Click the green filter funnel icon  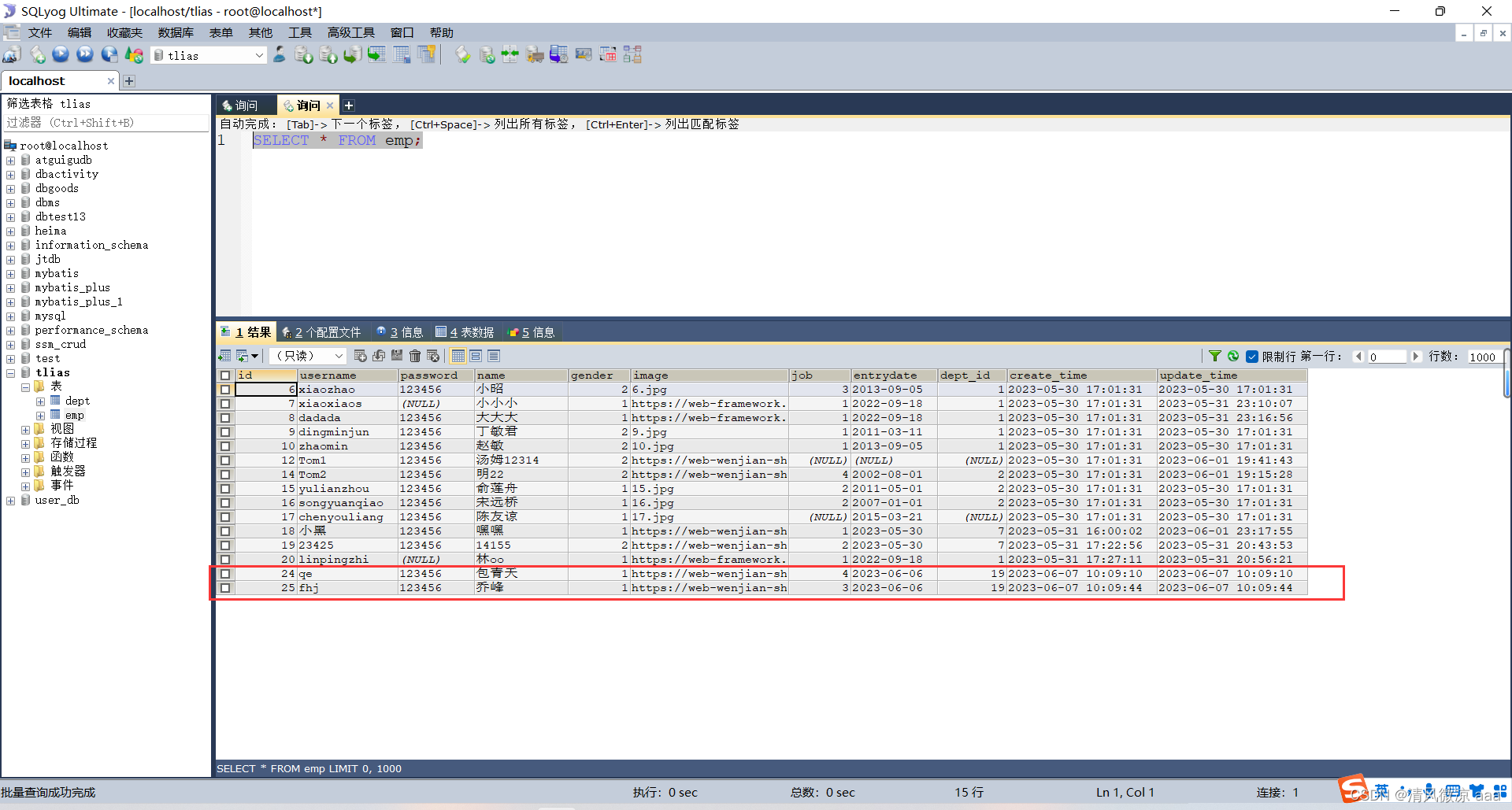point(1215,357)
